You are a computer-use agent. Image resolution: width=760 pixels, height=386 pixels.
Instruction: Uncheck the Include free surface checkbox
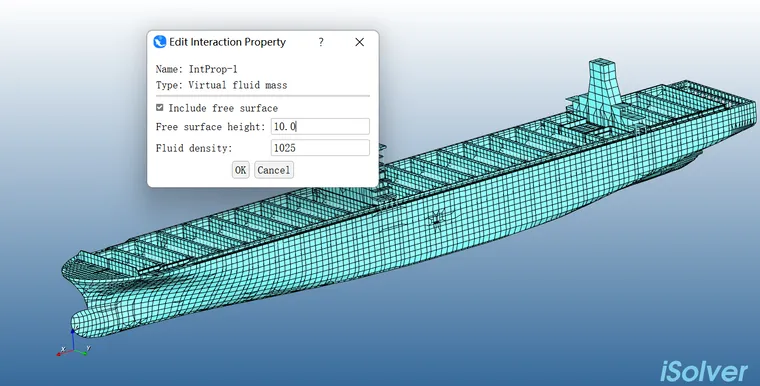[159, 108]
